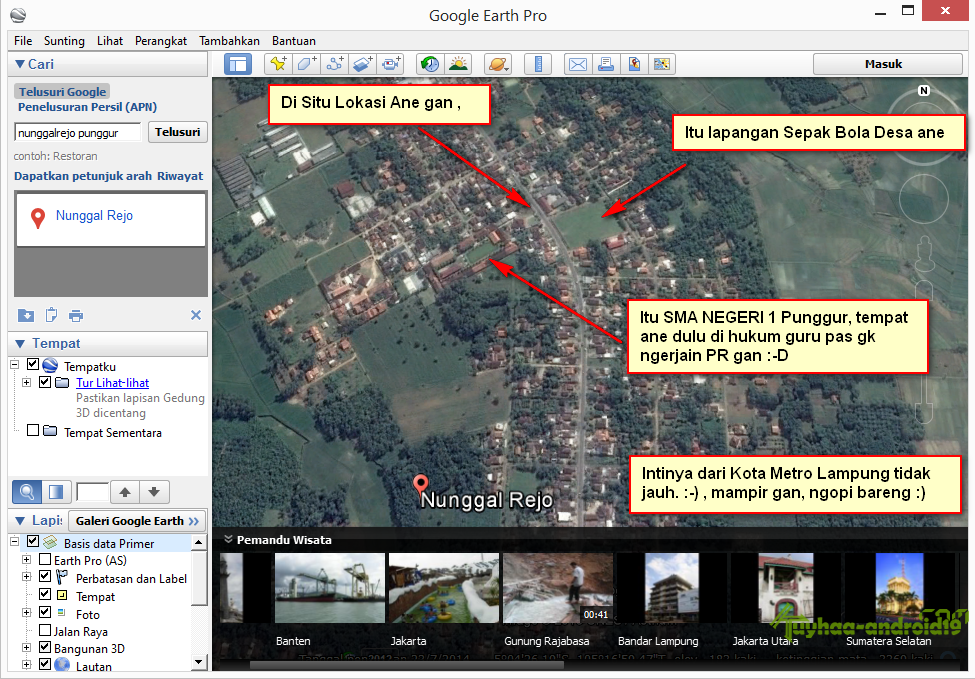
Task: Open the Perangkat menu
Action: tap(160, 40)
